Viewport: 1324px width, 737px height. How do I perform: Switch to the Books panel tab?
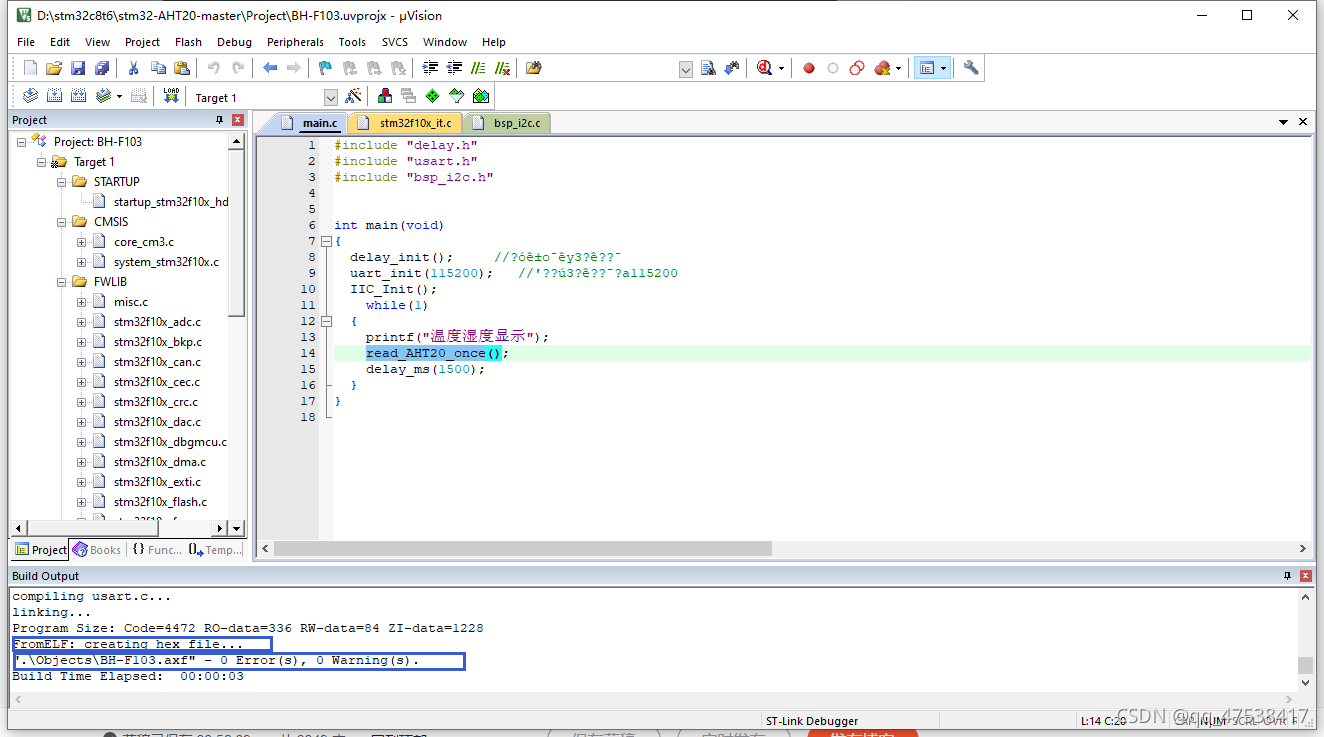coord(97,550)
